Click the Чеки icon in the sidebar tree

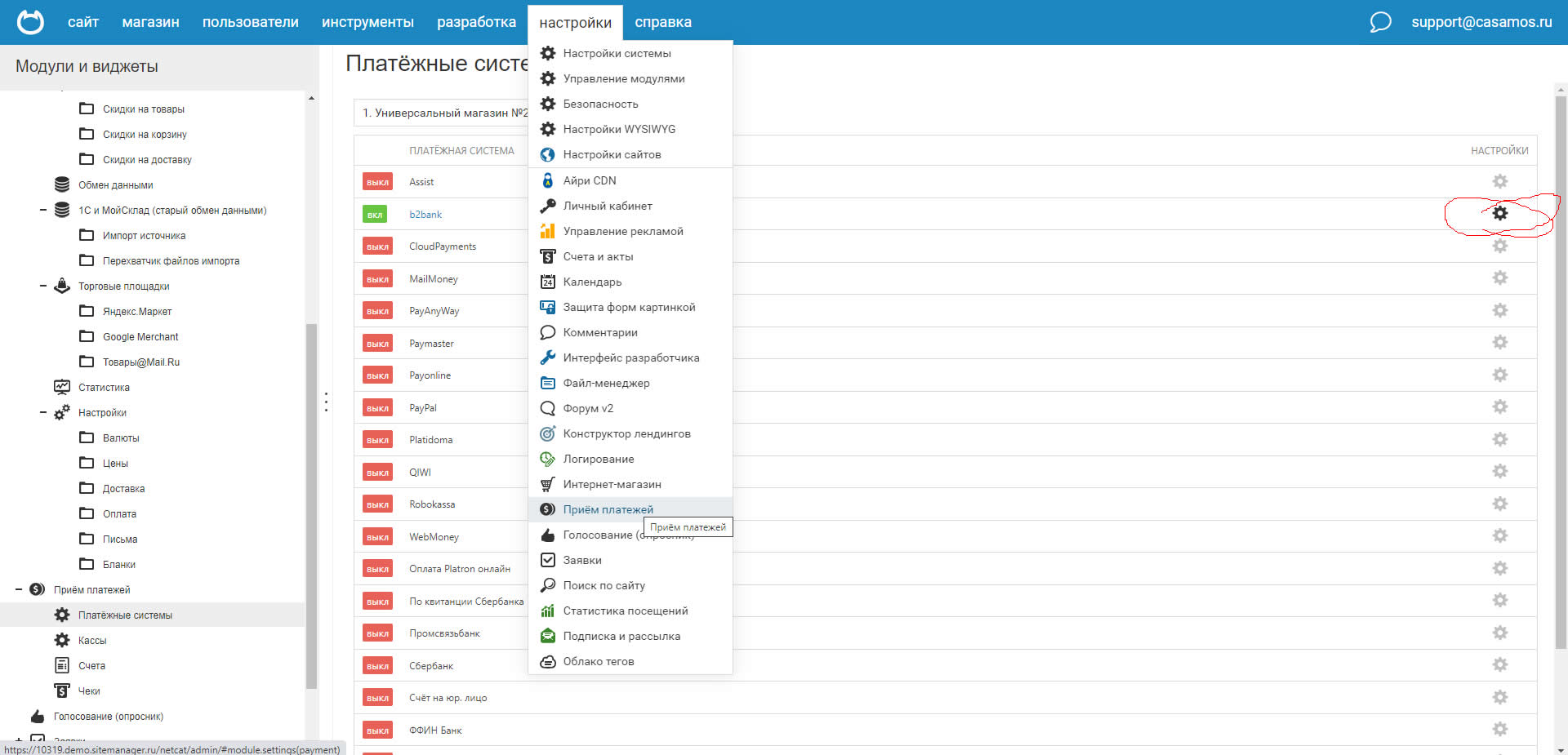pos(62,691)
